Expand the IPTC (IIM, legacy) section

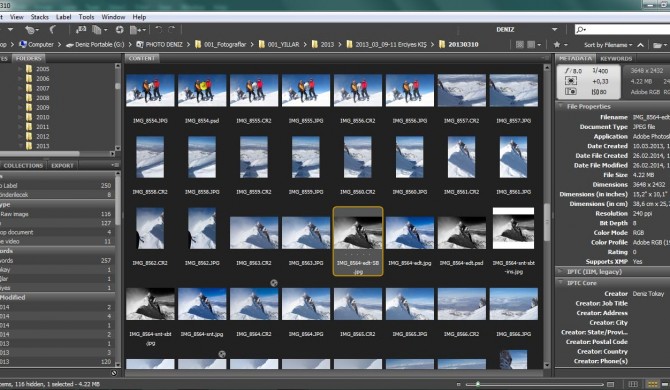coord(561,271)
